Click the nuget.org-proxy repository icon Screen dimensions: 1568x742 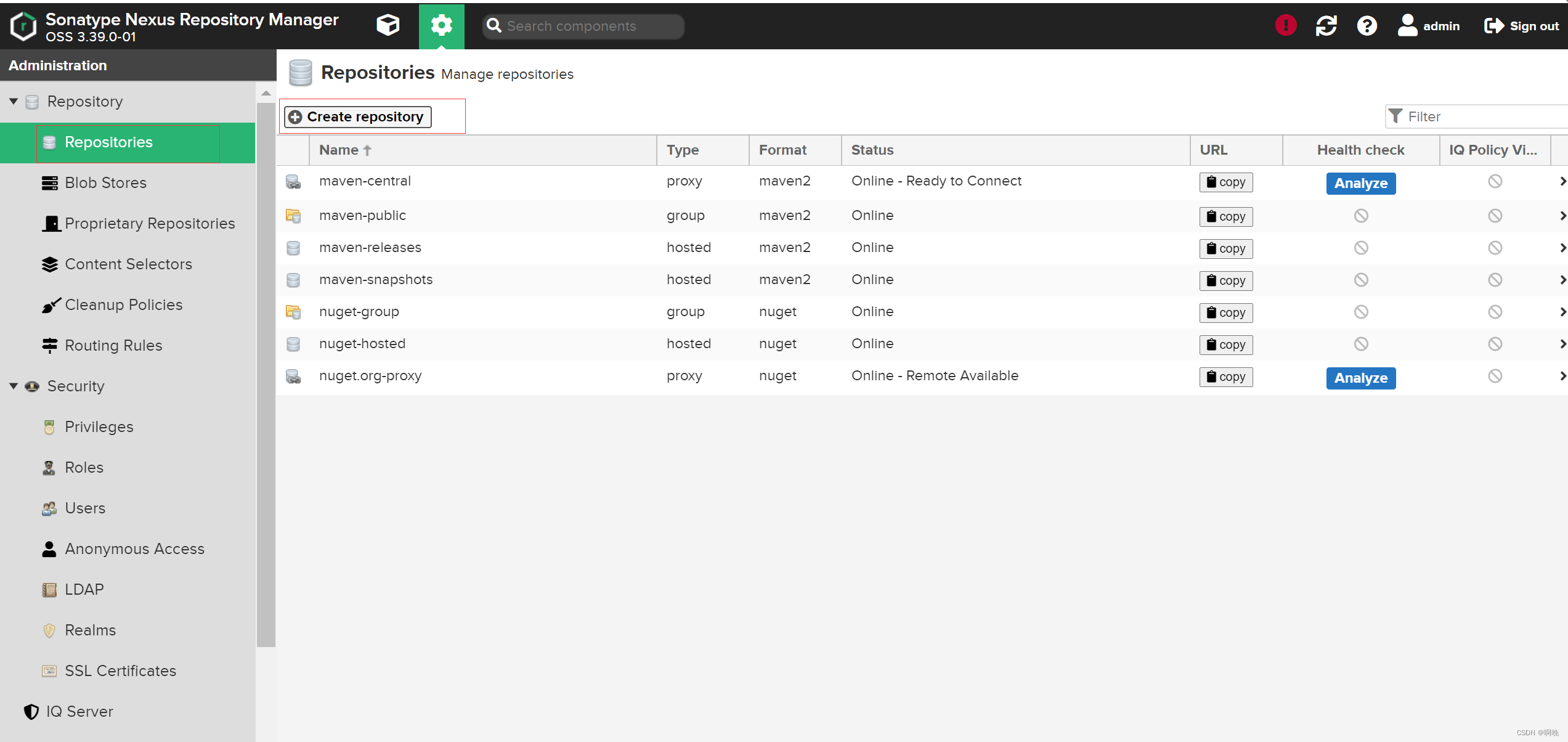(293, 377)
